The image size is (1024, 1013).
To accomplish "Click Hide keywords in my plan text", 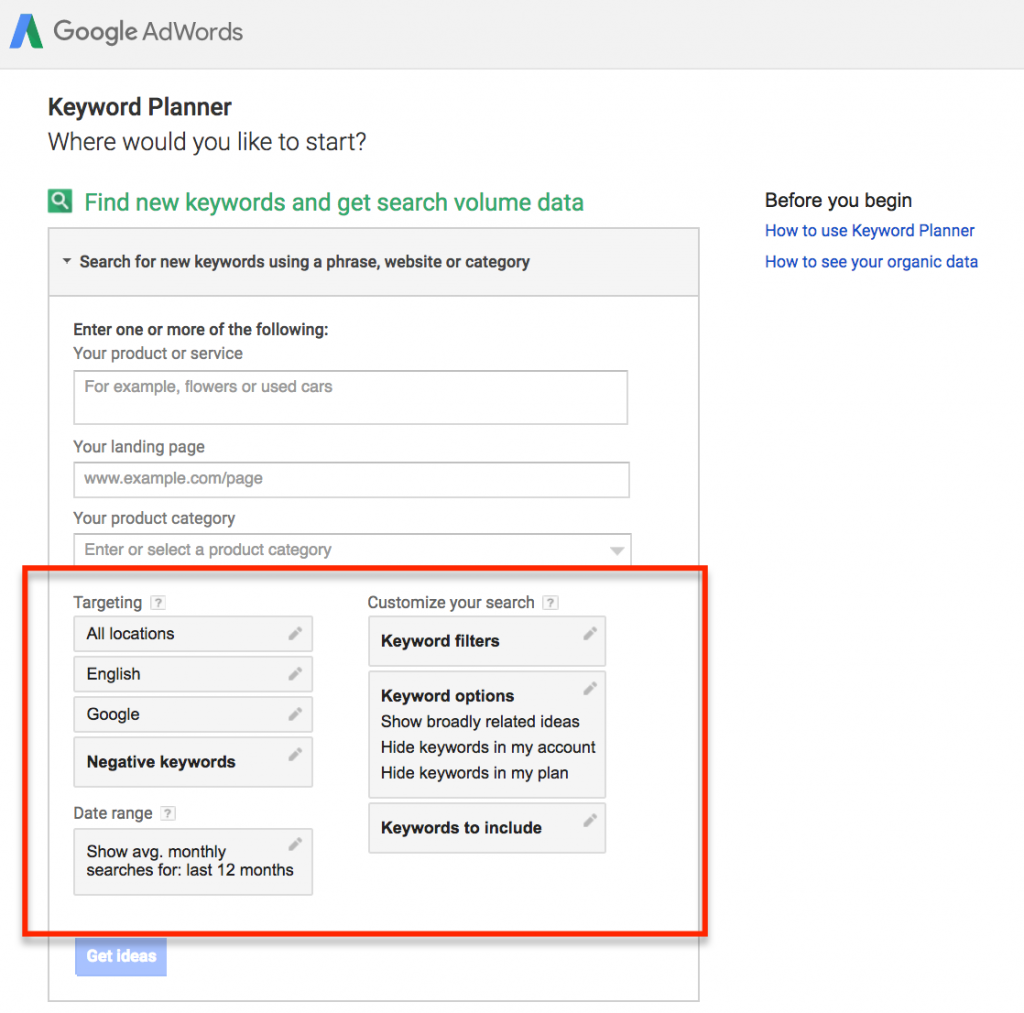I will 474,773.
